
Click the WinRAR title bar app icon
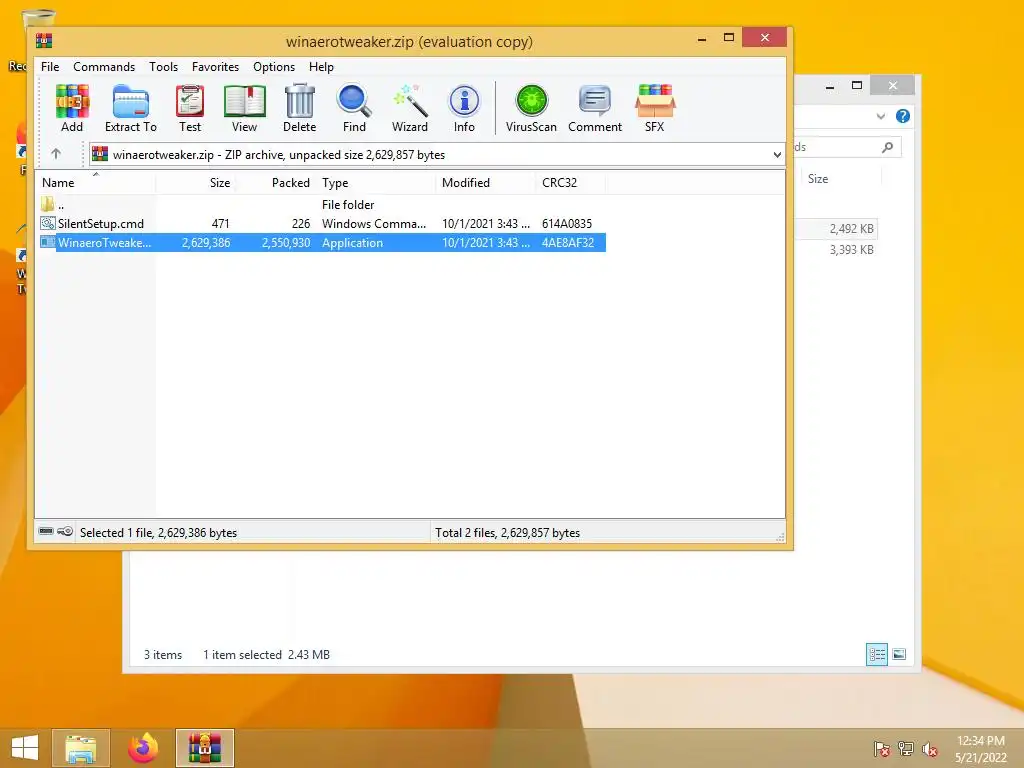point(44,41)
